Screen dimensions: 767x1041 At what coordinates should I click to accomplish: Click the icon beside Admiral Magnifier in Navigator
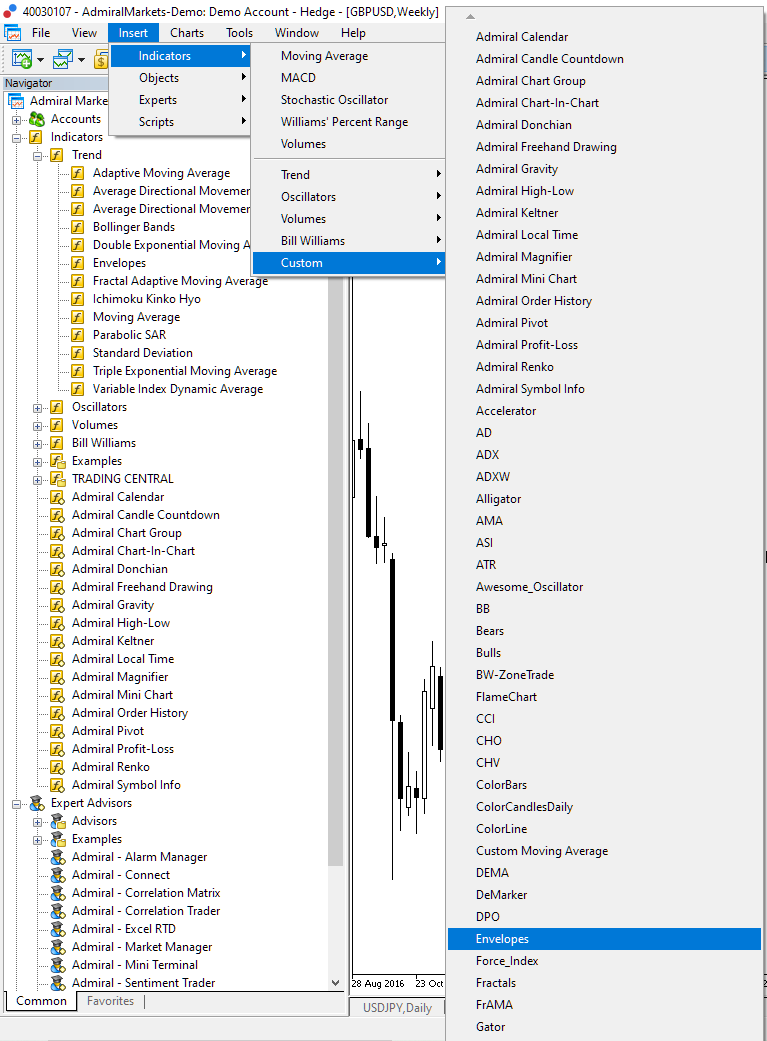pos(58,677)
